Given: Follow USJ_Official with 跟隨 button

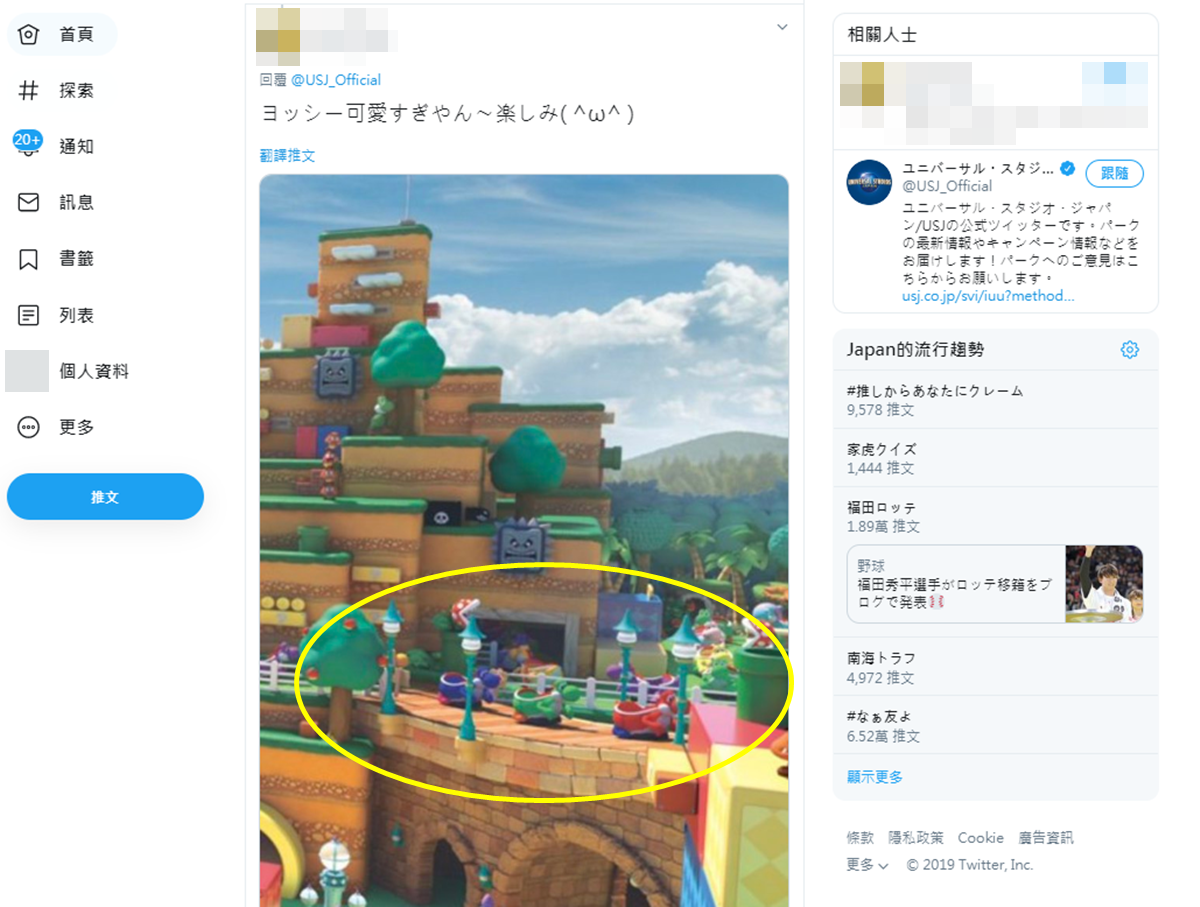Looking at the screenshot, I should tap(1115, 173).
